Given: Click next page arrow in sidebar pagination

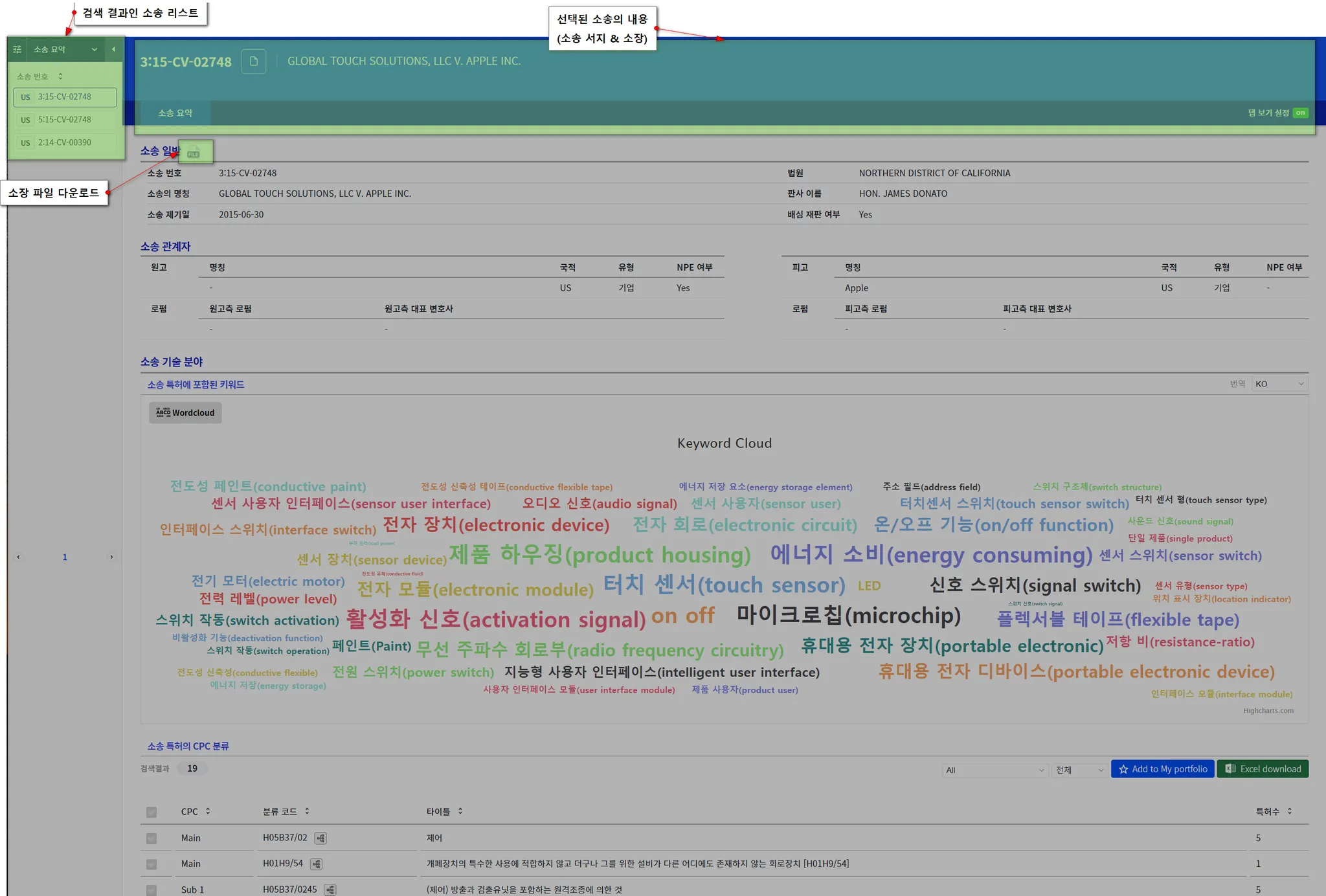Looking at the screenshot, I should 111,557.
